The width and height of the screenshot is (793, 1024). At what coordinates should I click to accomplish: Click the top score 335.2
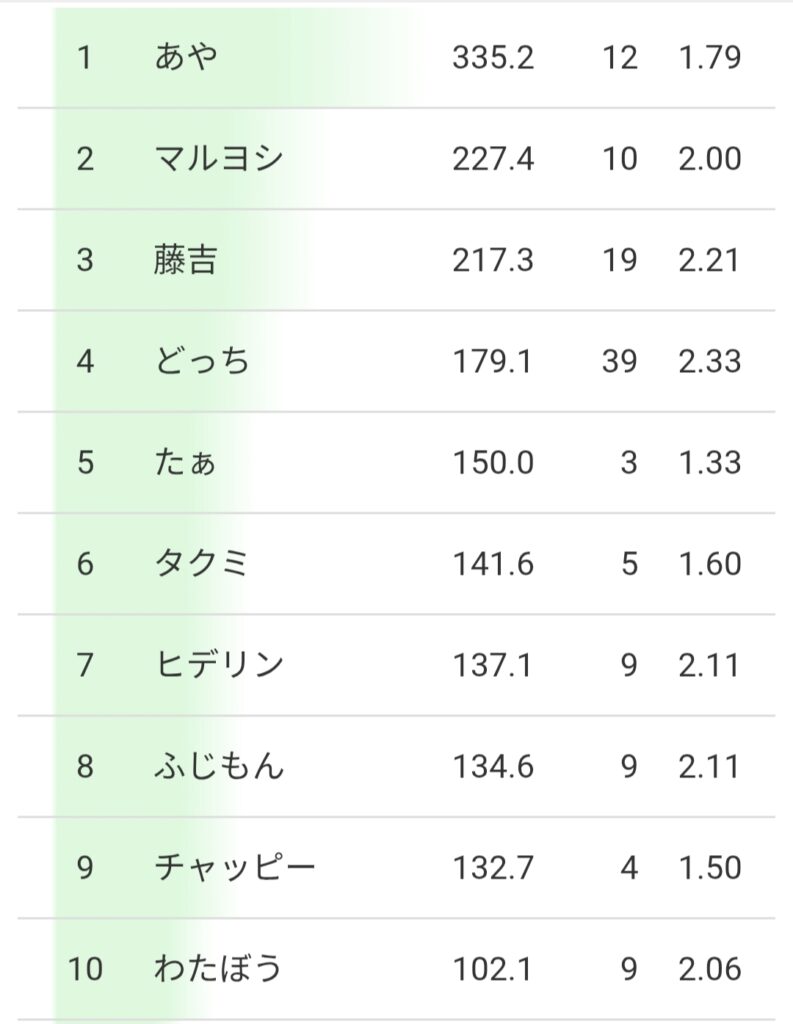(493, 57)
